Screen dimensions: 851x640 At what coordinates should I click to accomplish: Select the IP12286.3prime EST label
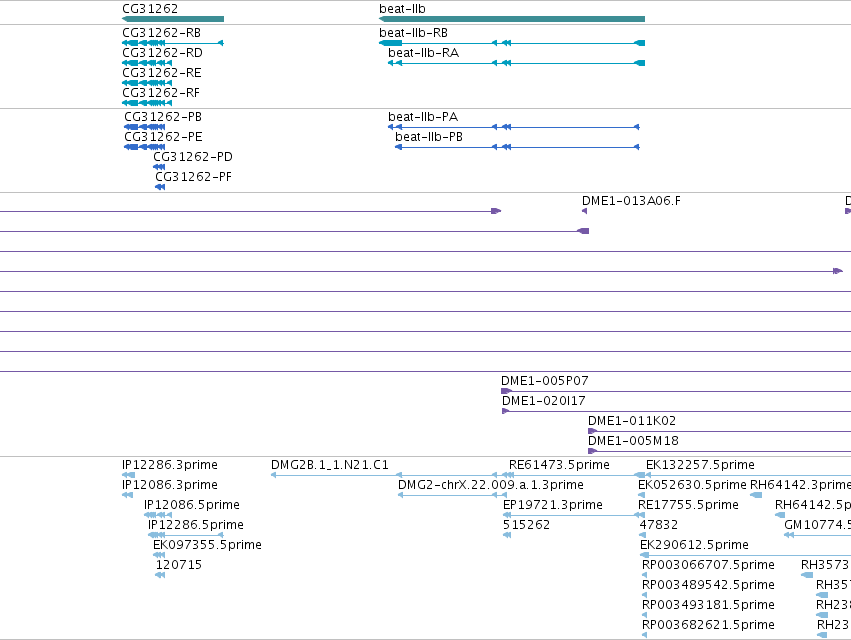point(170,465)
